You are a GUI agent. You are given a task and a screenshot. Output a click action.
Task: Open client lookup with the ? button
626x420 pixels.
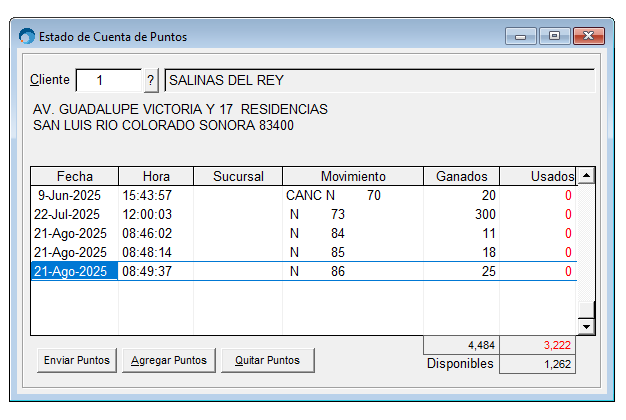click(151, 80)
